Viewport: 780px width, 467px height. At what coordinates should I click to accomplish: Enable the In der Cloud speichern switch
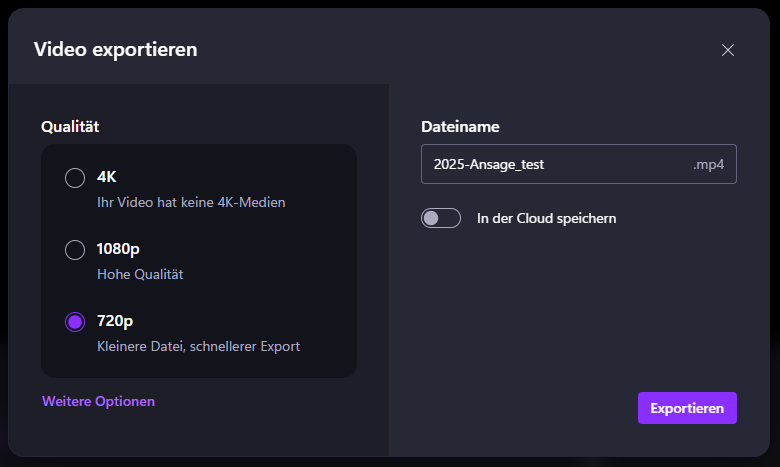tap(441, 218)
